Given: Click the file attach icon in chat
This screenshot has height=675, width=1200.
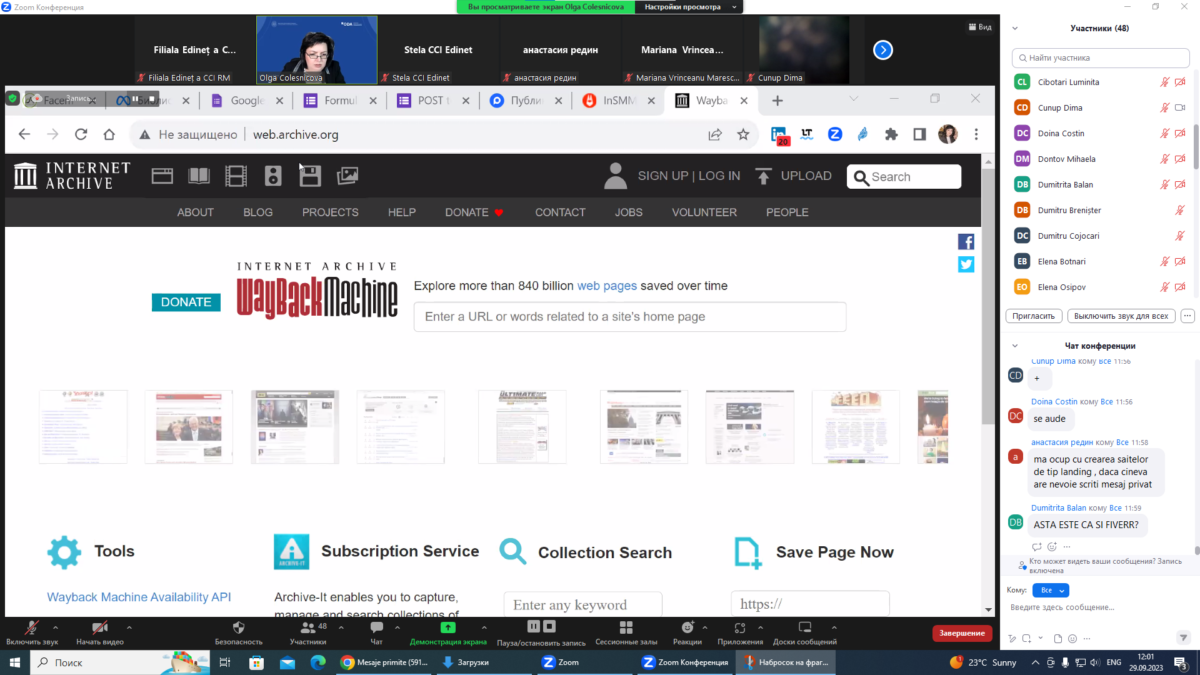Looking at the screenshot, I should 1057,638.
